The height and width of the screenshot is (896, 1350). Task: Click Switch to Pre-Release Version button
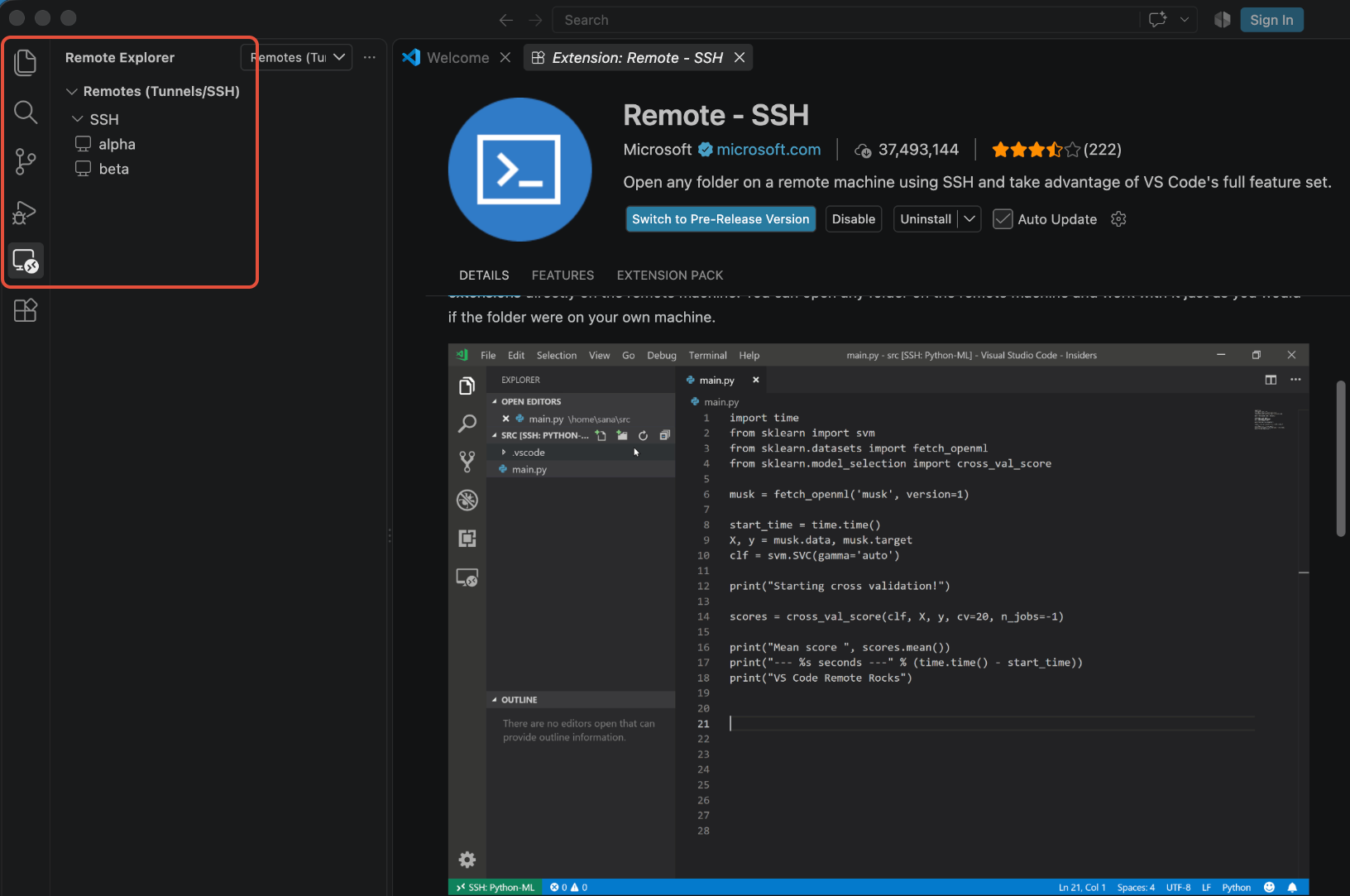(720, 219)
